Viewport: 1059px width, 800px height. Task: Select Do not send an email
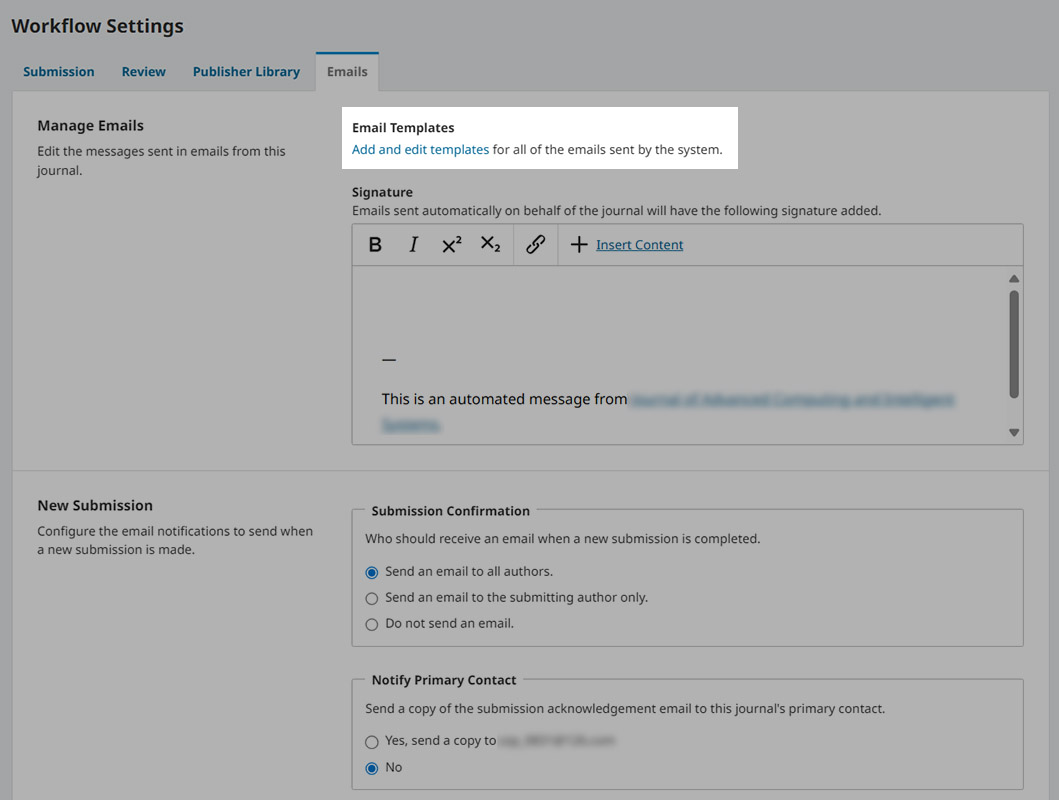pyautogui.click(x=371, y=624)
